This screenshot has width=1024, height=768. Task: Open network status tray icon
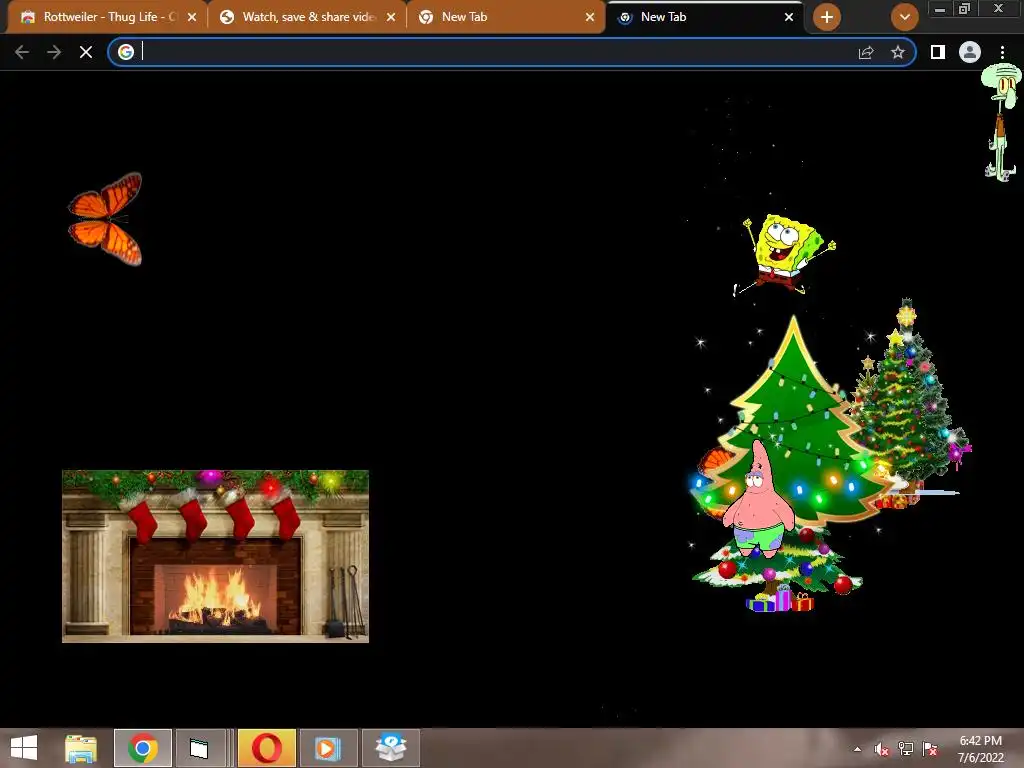pyautogui.click(x=906, y=749)
